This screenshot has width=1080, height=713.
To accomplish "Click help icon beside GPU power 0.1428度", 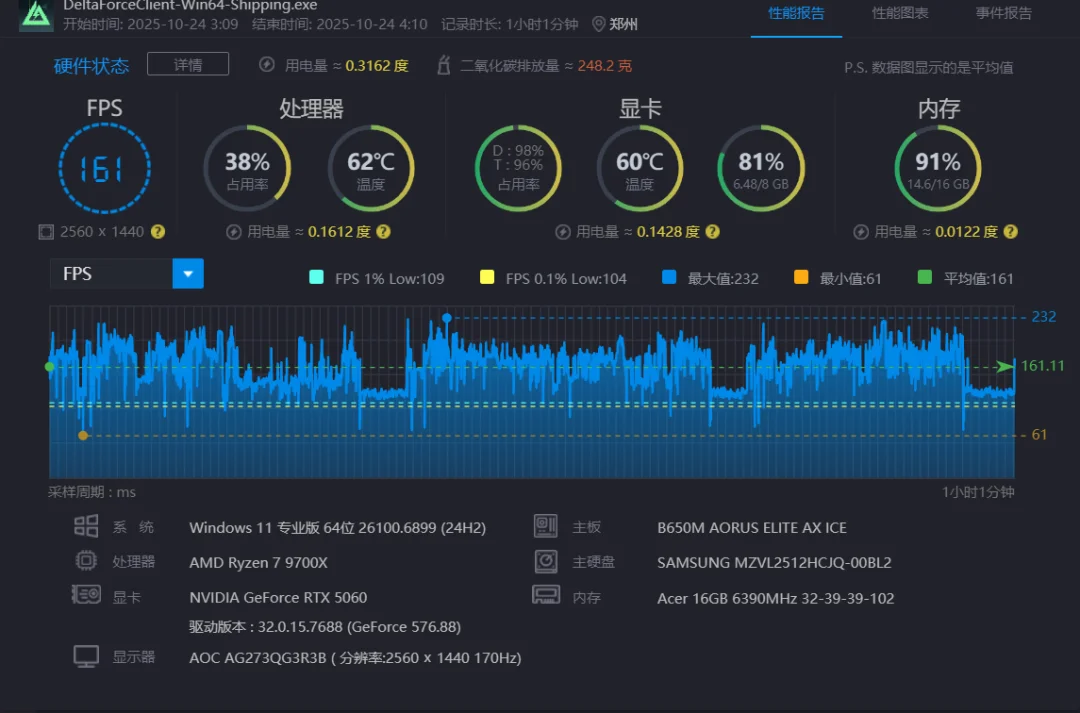I will (712, 232).
